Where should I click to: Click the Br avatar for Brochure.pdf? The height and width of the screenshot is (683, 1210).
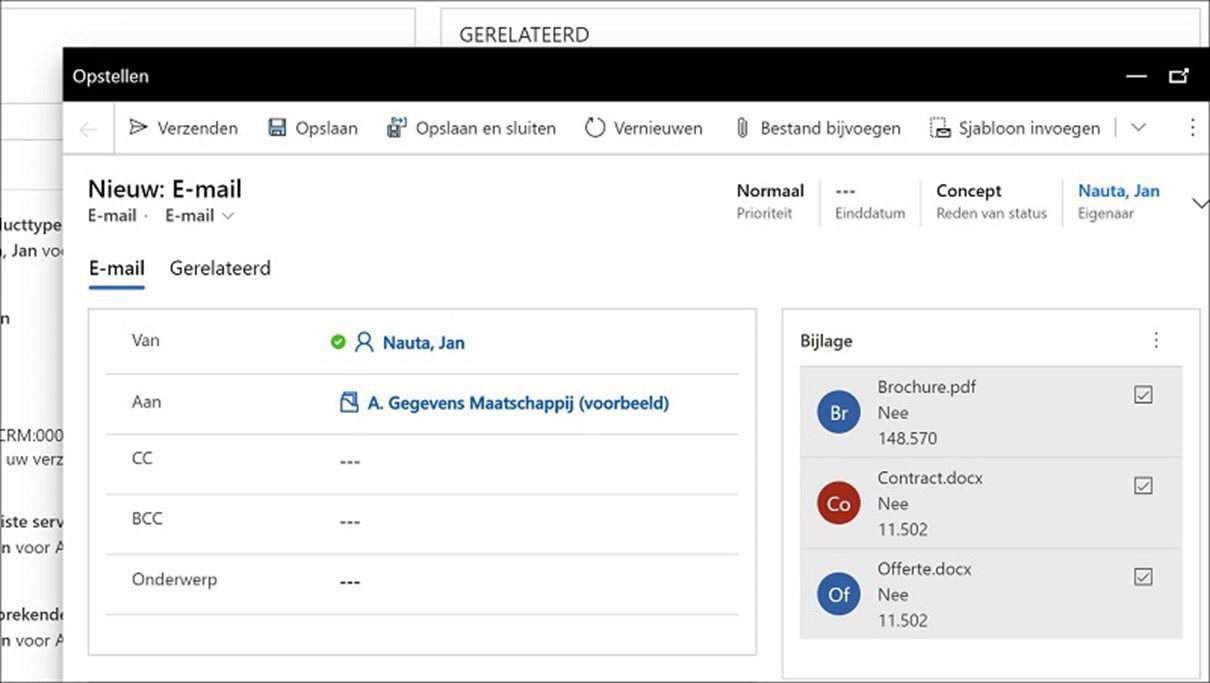(839, 412)
